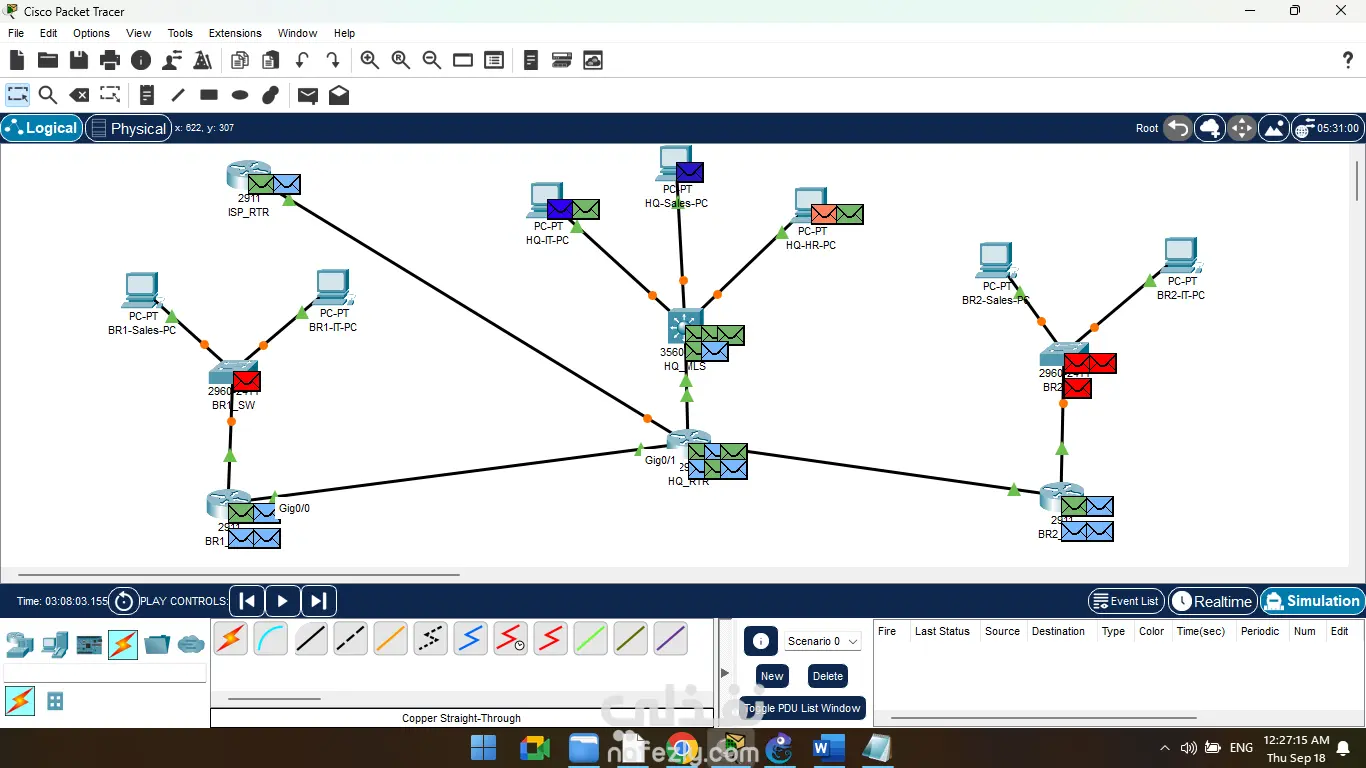The height and width of the screenshot is (768, 1366).
Task: Add a Complex PDU with the open envelope
Action: pos(339,95)
